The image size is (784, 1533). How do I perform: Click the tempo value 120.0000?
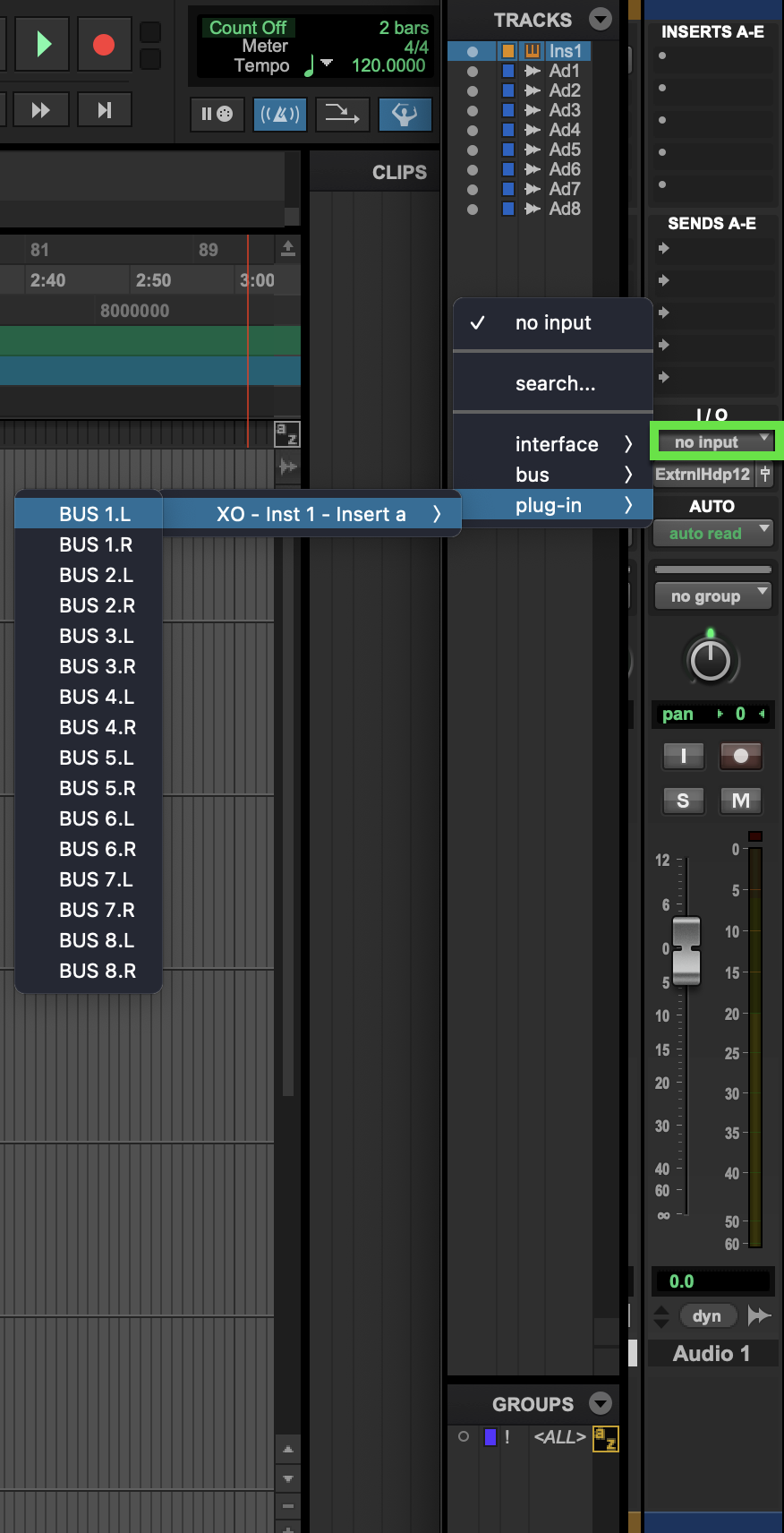pos(388,65)
